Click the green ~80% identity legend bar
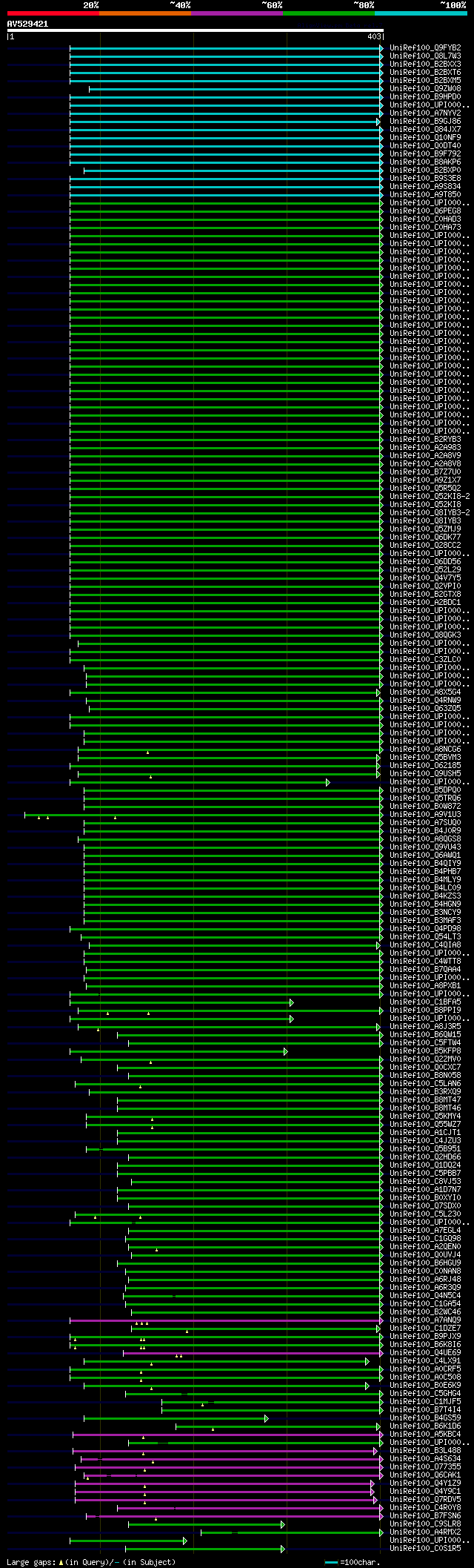 (x=329, y=13)
